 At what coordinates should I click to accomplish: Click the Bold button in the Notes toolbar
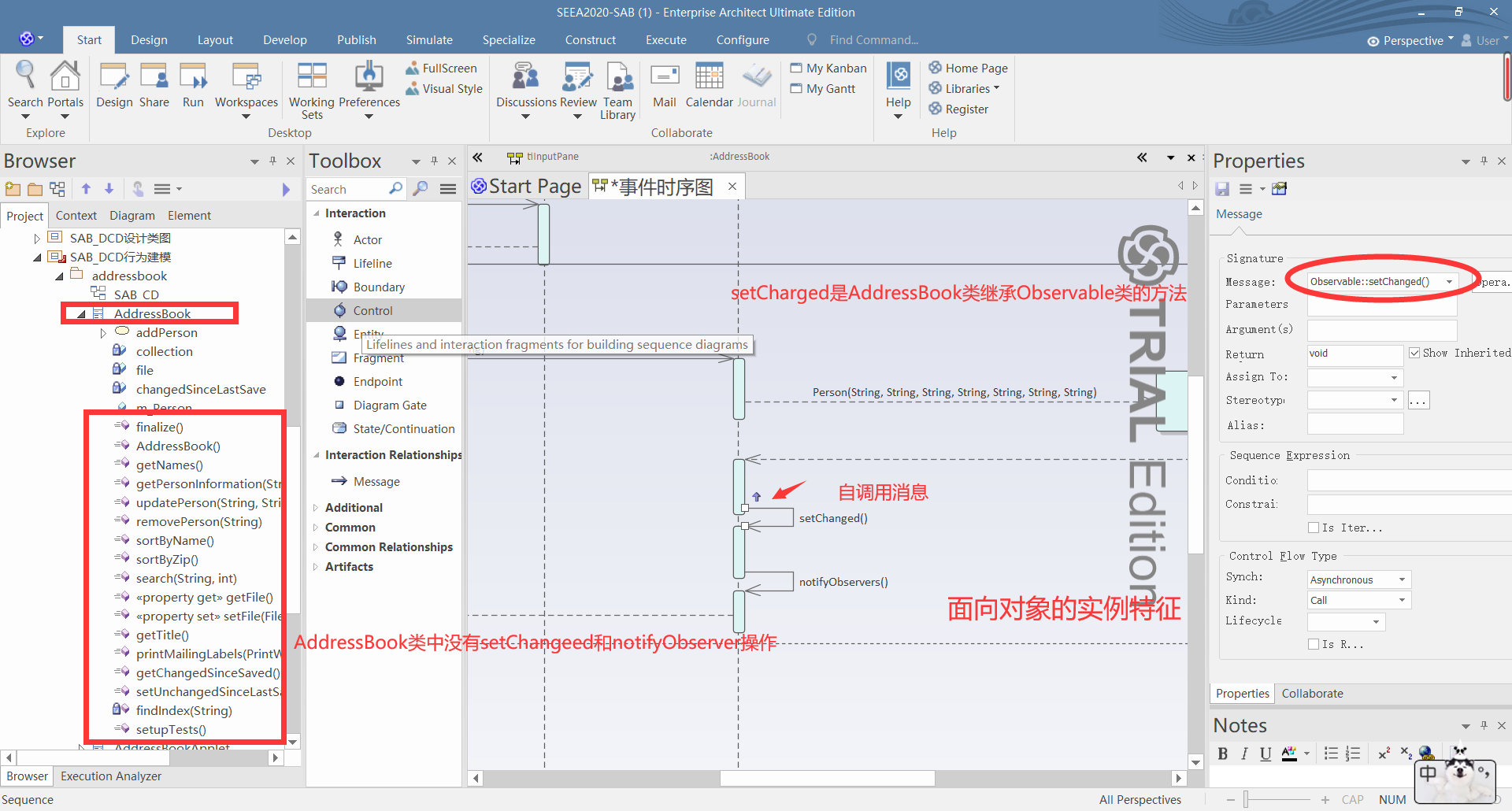click(x=1223, y=754)
